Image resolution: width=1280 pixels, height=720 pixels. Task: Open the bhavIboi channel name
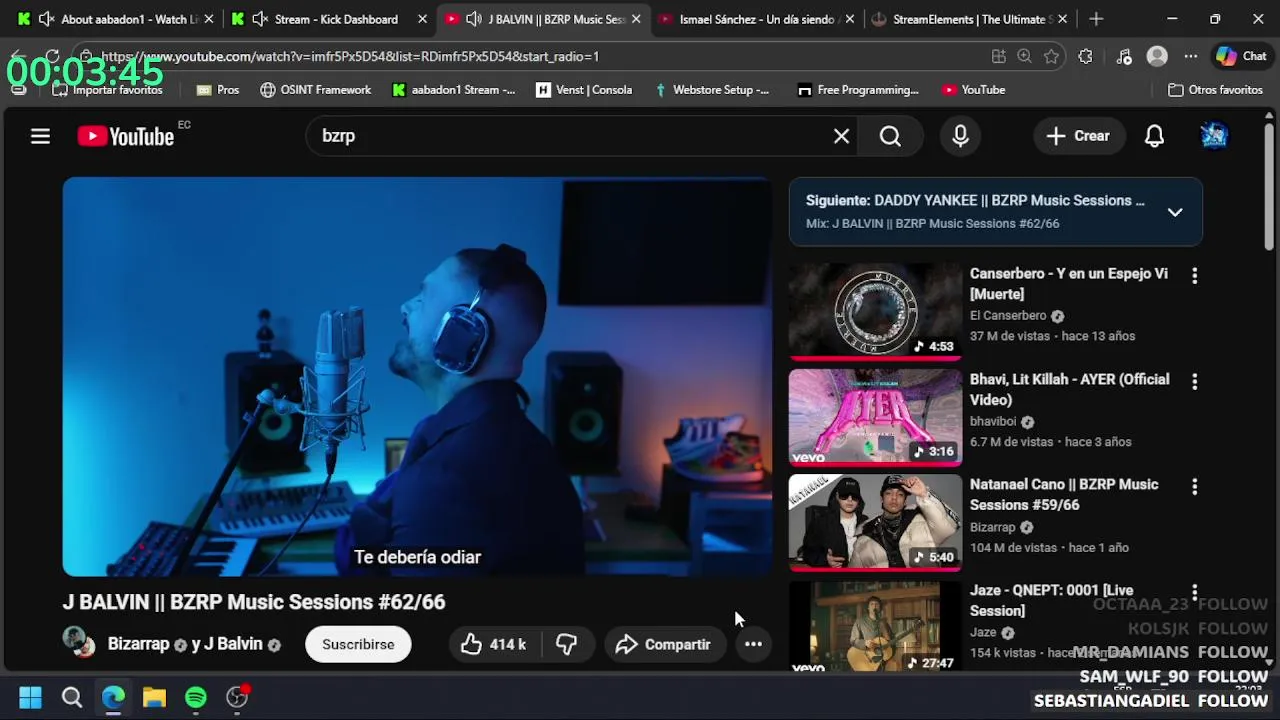tap(993, 422)
